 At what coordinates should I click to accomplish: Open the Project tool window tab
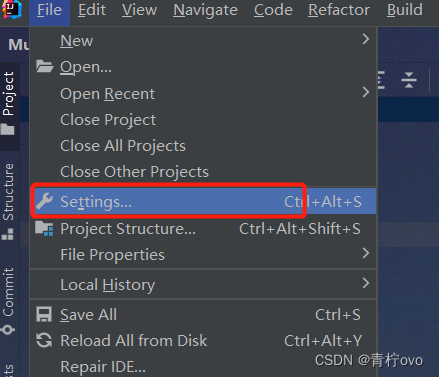10,104
